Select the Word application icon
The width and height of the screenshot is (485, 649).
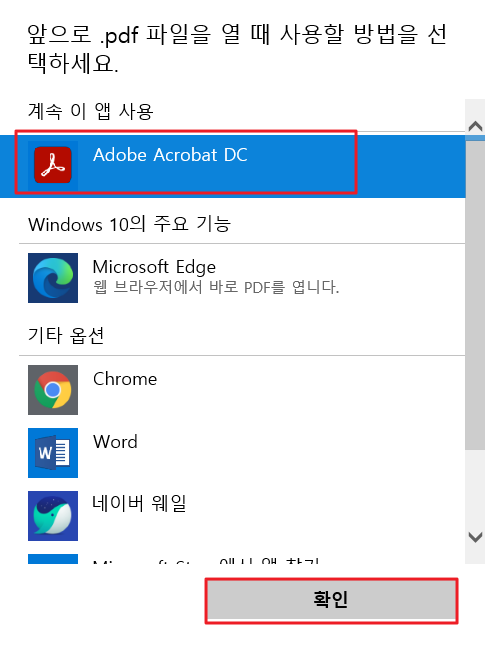click(53, 453)
